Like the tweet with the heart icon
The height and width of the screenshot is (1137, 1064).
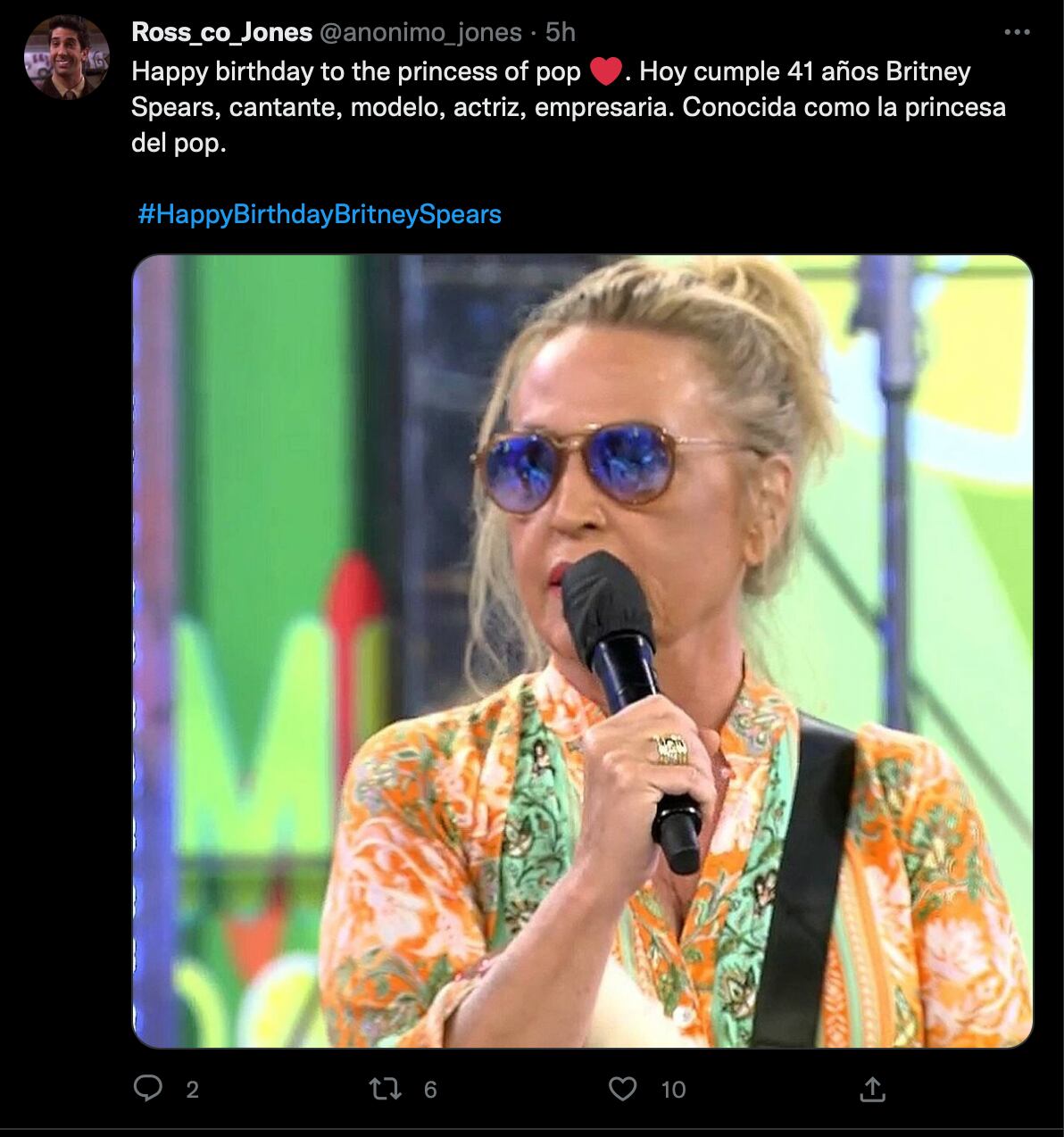[622, 1088]
